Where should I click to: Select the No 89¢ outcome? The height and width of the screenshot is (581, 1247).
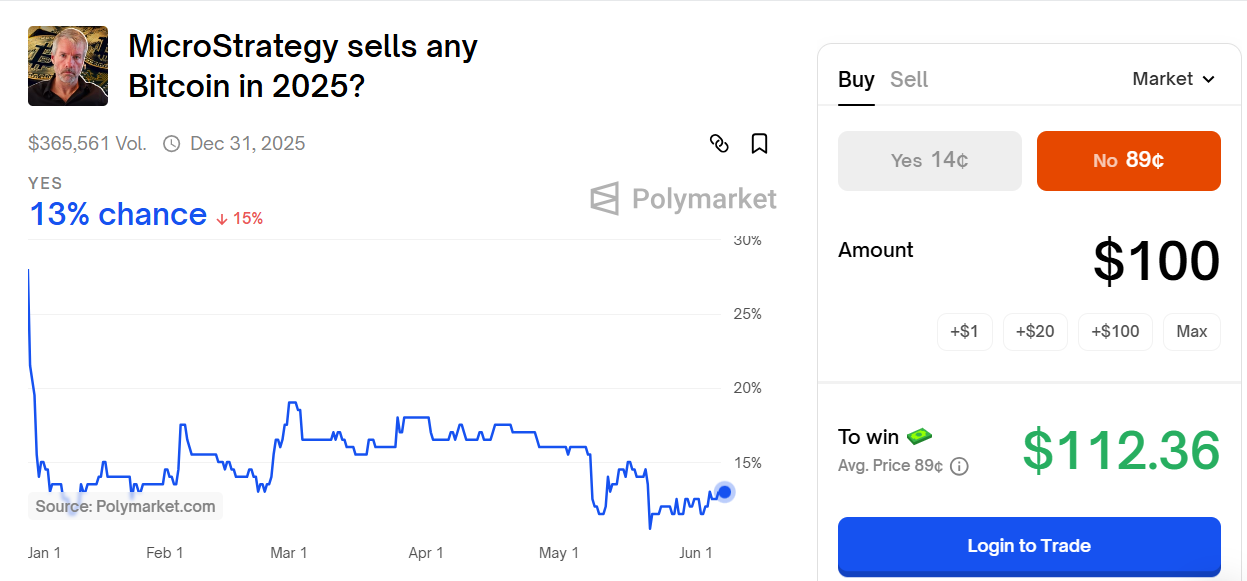(1128, 161)
